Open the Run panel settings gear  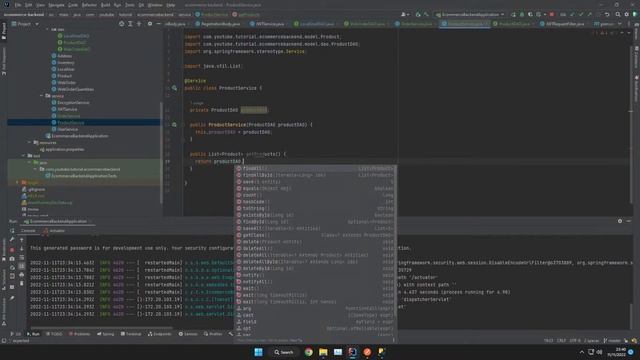tap(620, 221)
